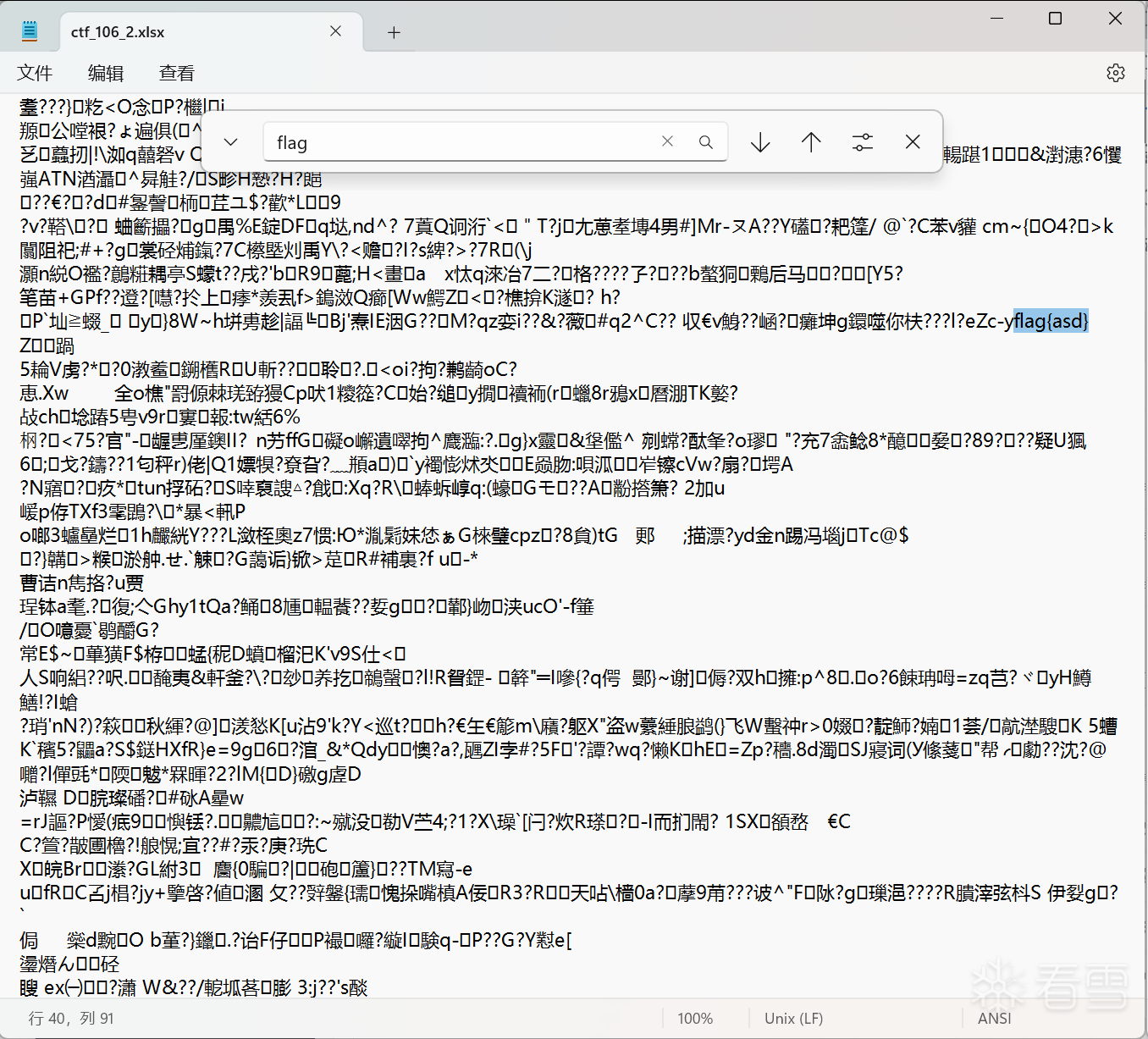Image resolution: width=1148 pixels, height=1039 pixels.
Task: Open find options sliders button
Action: click(x=862, y=142)
